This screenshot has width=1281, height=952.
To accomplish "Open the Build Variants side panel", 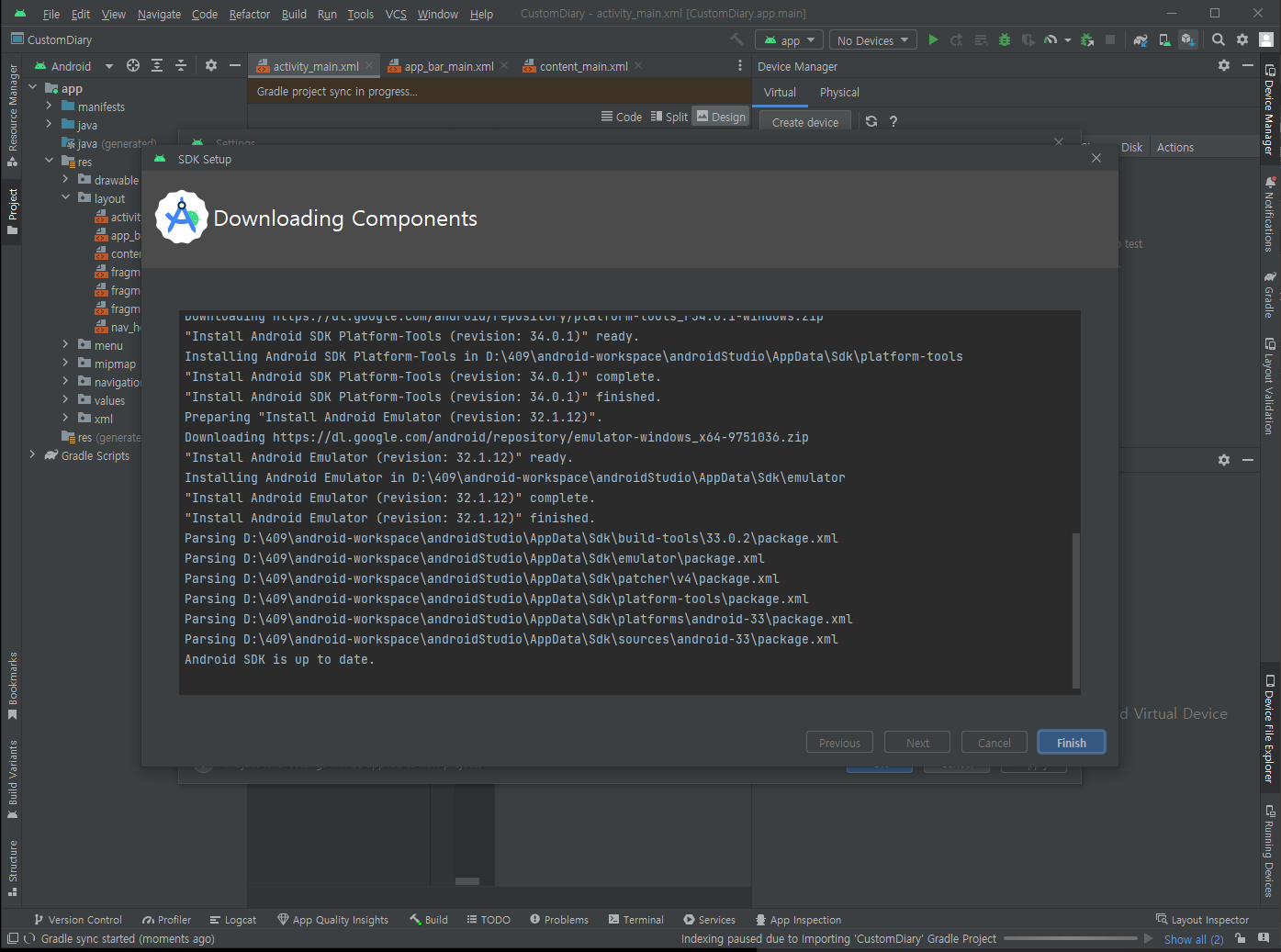I will (13, 779).
